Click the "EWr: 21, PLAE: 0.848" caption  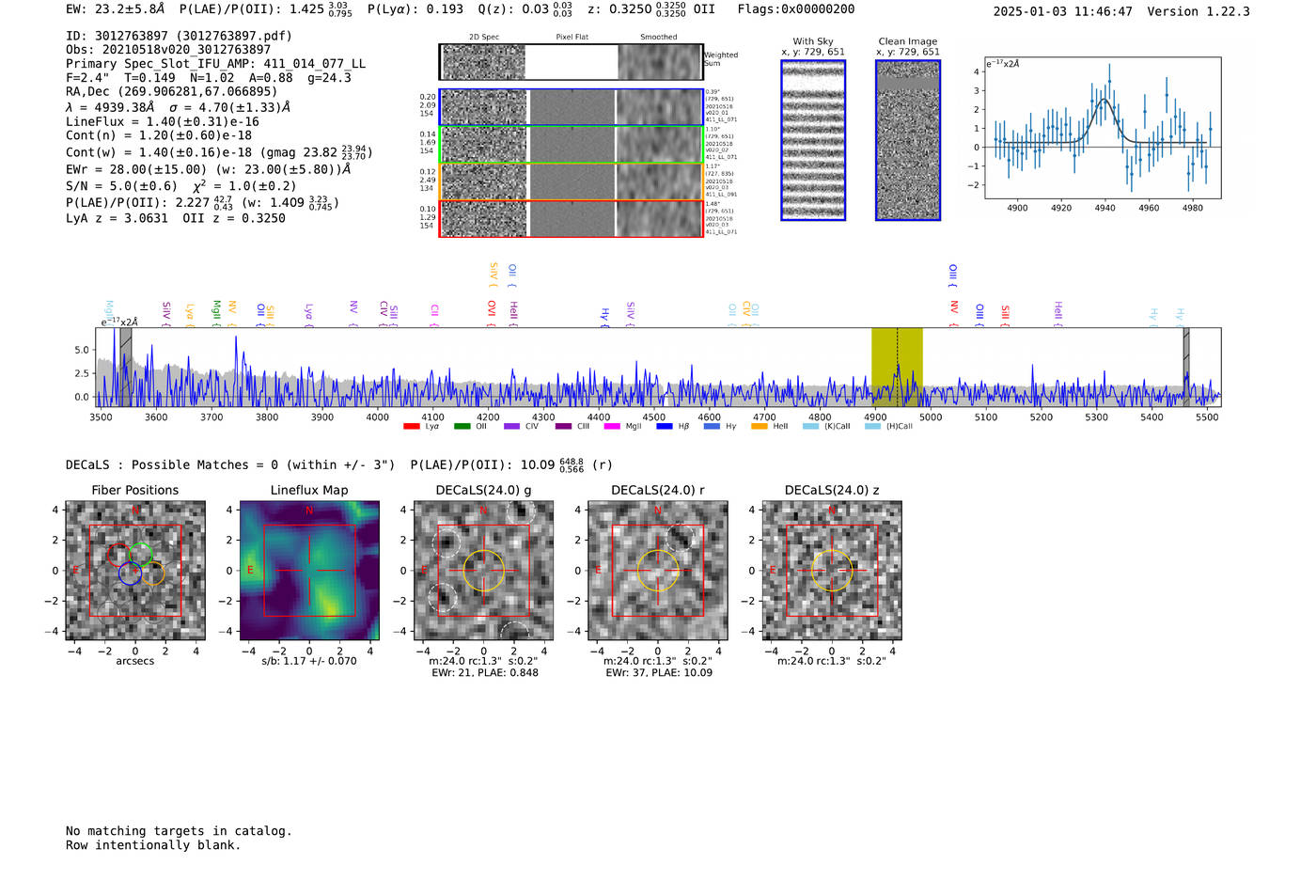pos(485,673)
